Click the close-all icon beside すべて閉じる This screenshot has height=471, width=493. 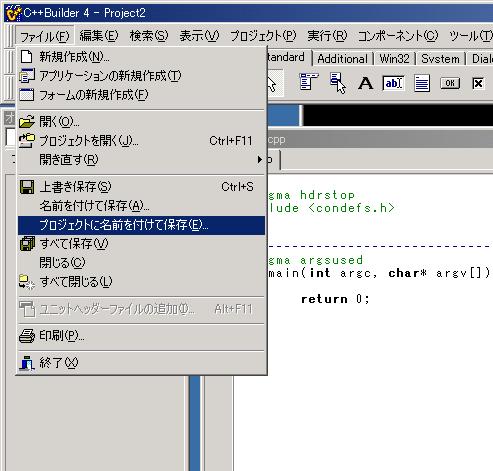point(27,282)
